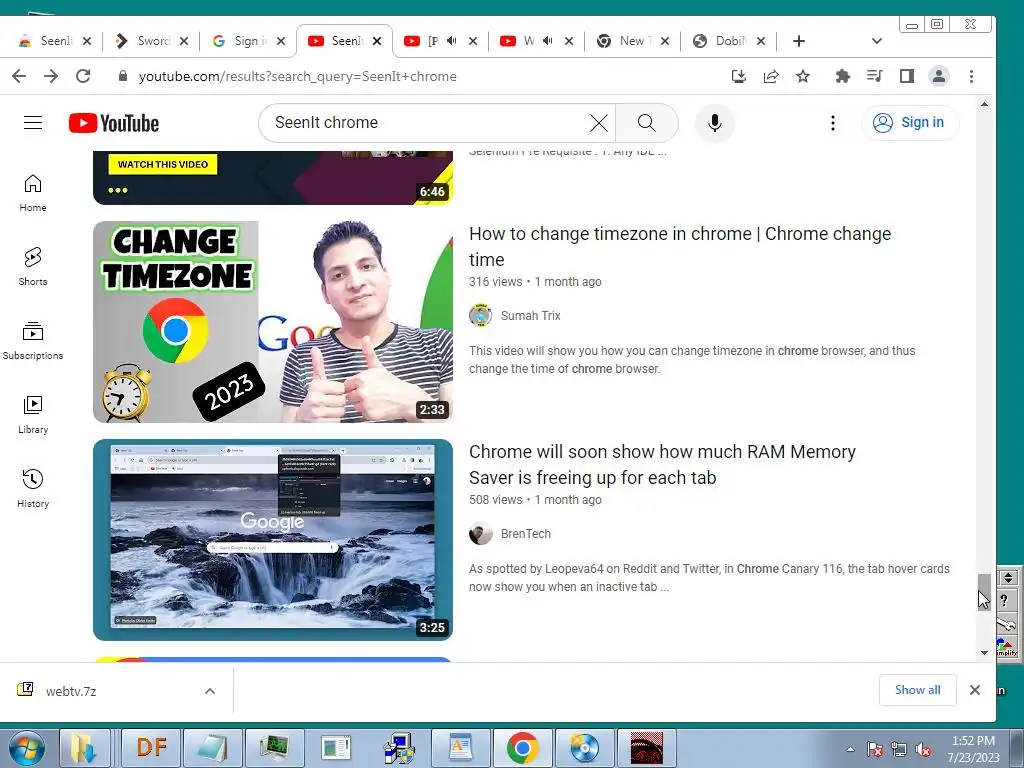Bookmark this page with star icon
The width and height of the screenshot is (1024, 768).
tap(803, 76)
